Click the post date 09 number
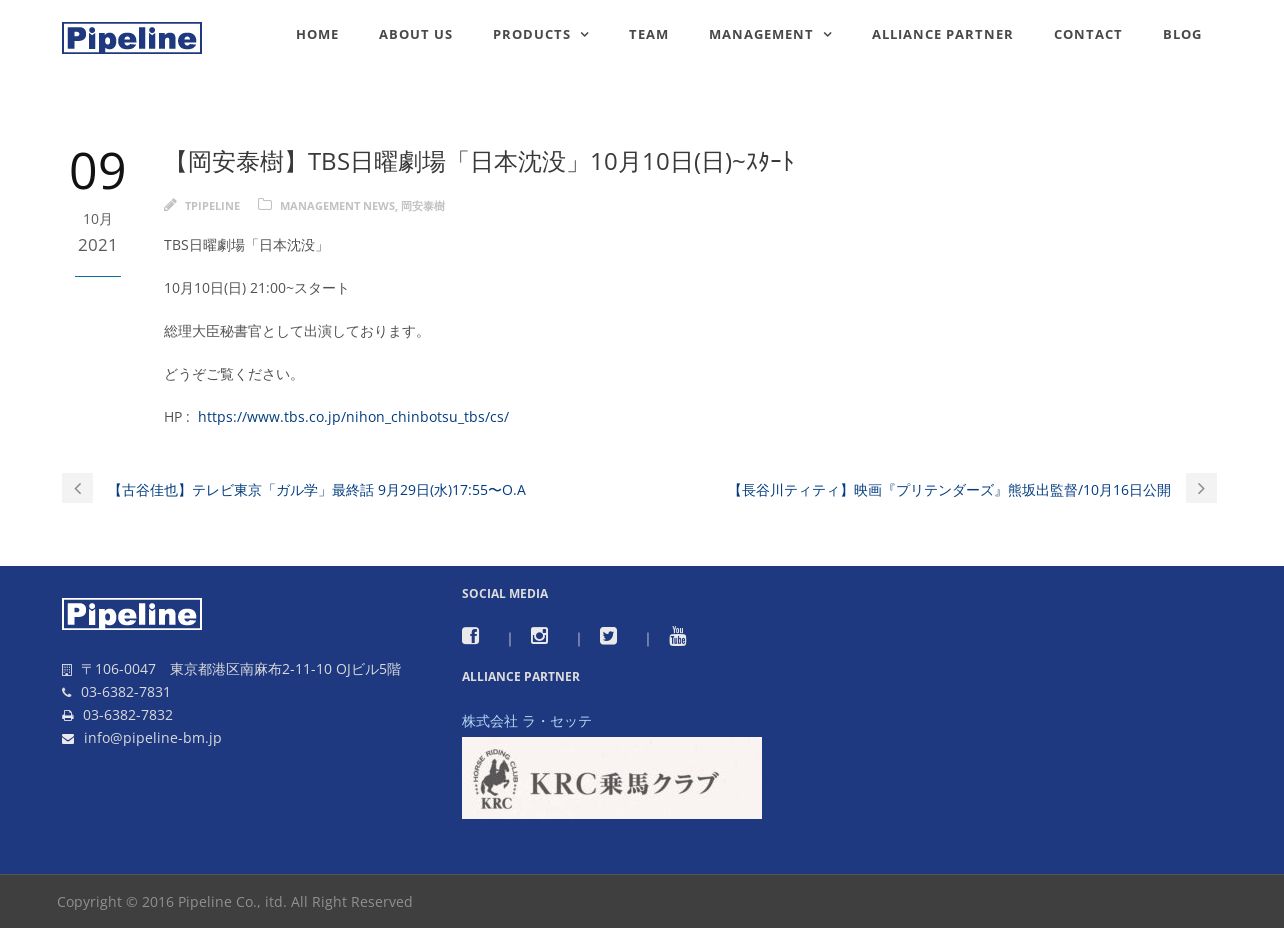Viewport: 1284px width, 928px height. [x=98, y=171]
